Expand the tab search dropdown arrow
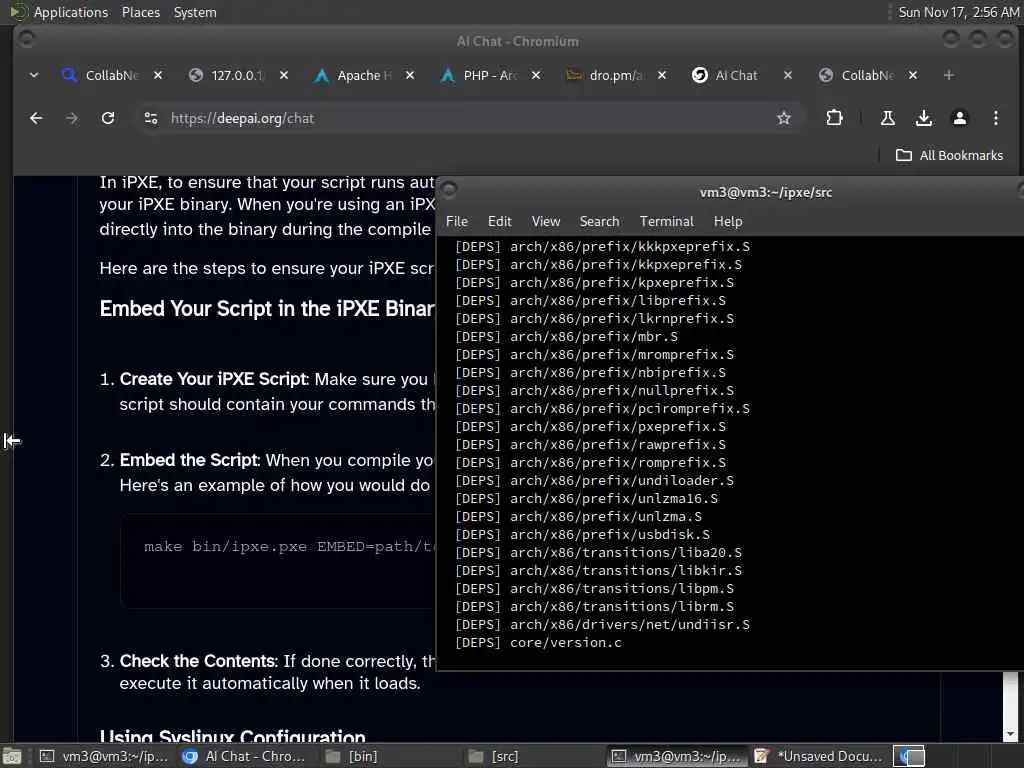 coord(34,76)
